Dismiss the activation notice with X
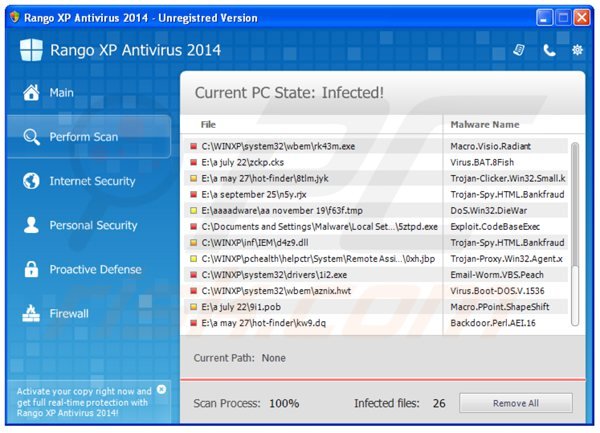The height and width of the screenshot is (433, 600). (161, 389)
